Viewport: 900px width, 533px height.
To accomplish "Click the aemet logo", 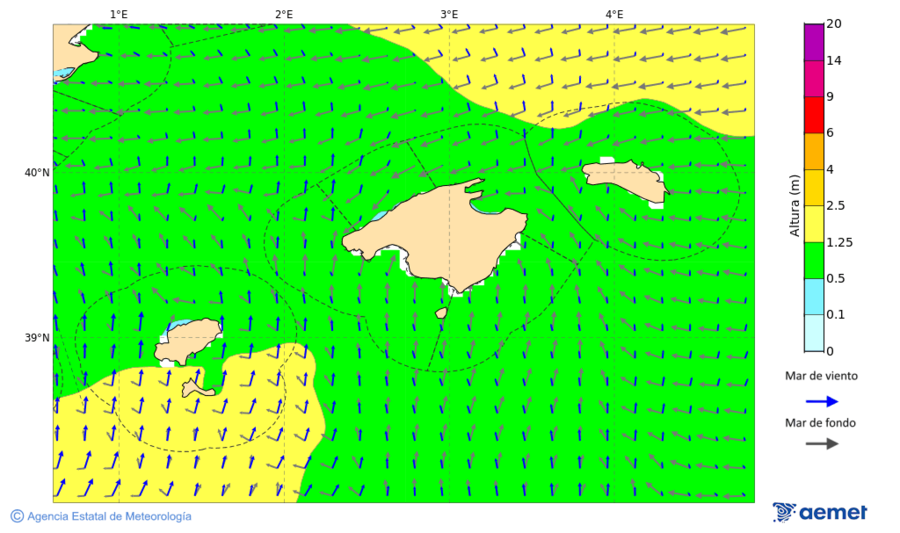I will point(820,512).
